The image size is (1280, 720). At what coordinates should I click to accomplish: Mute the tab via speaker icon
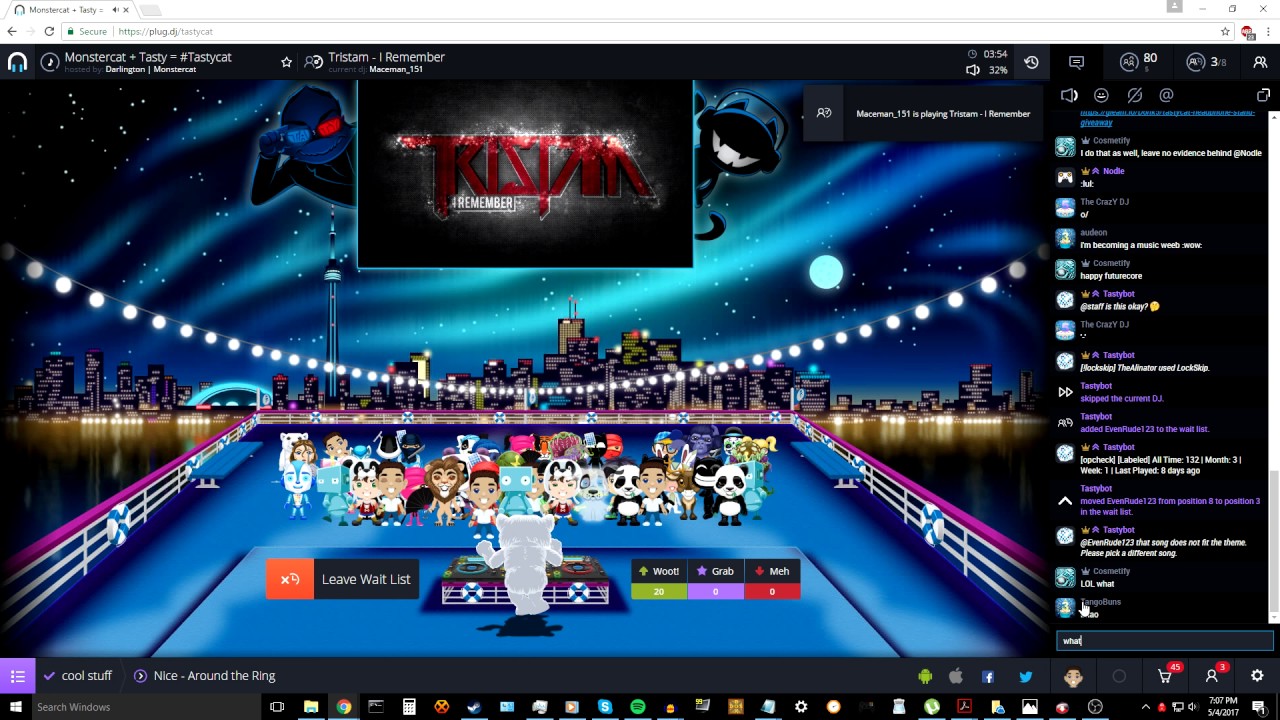(115, 10)
